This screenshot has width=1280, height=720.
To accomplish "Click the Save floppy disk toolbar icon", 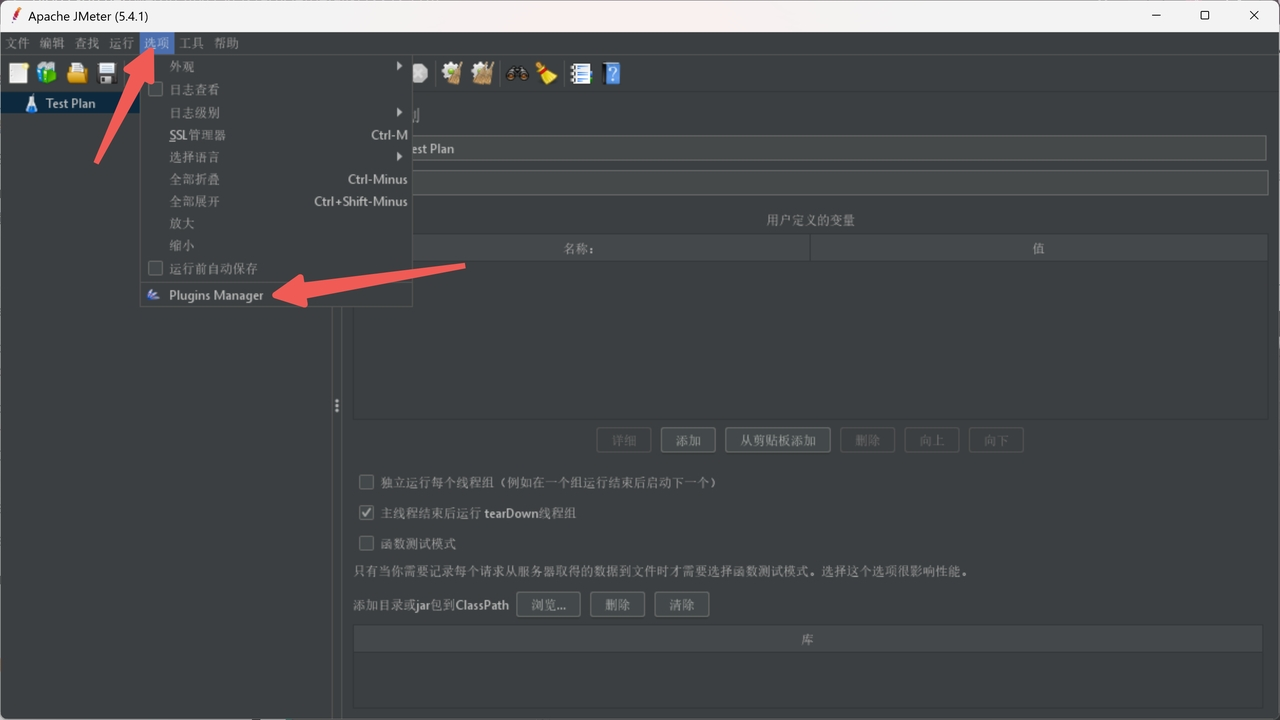I will (x=106, y=73).
